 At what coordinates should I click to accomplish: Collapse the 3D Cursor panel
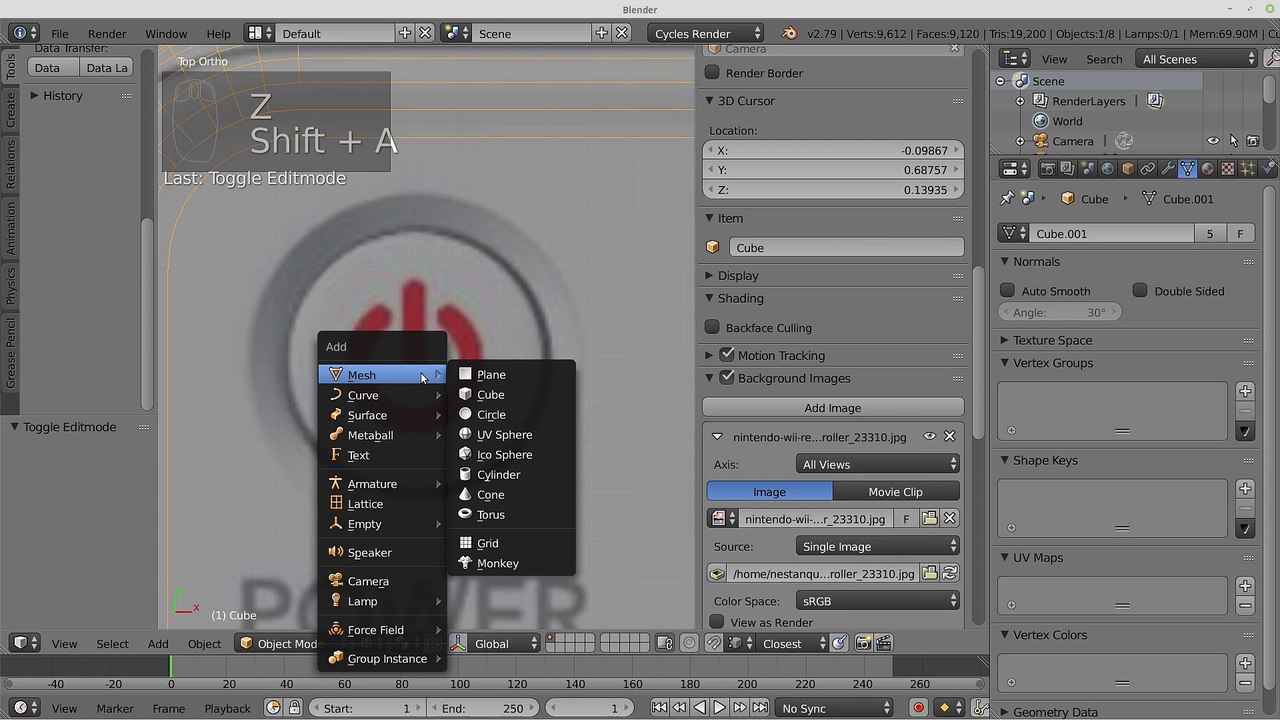(x=710, y=100)
